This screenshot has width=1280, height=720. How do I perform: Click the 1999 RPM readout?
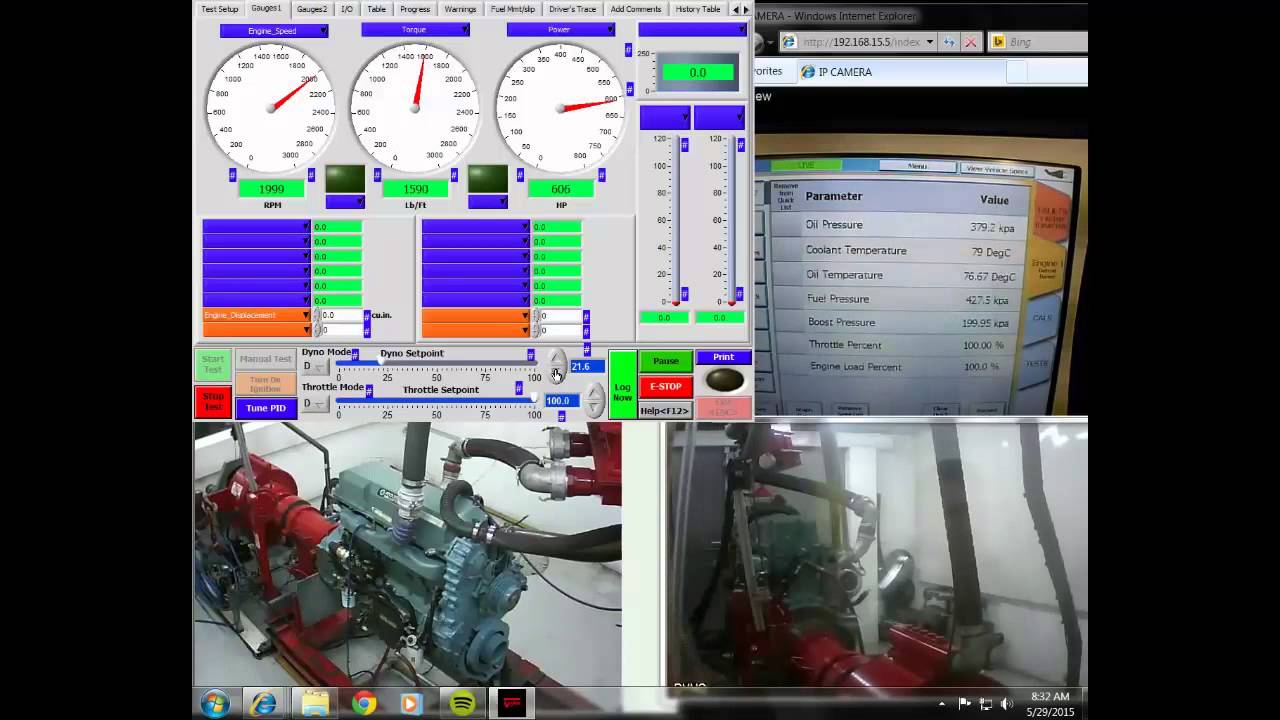pyautogui.click(x=272, y=189)
